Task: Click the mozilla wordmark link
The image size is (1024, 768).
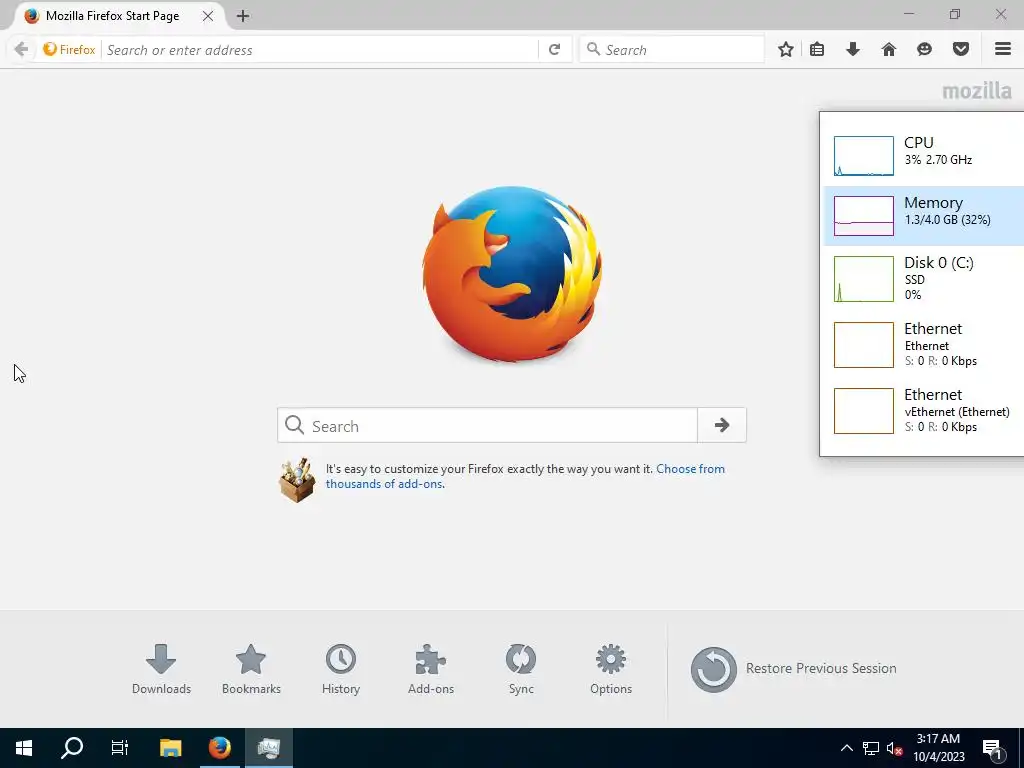Action: 977,91
